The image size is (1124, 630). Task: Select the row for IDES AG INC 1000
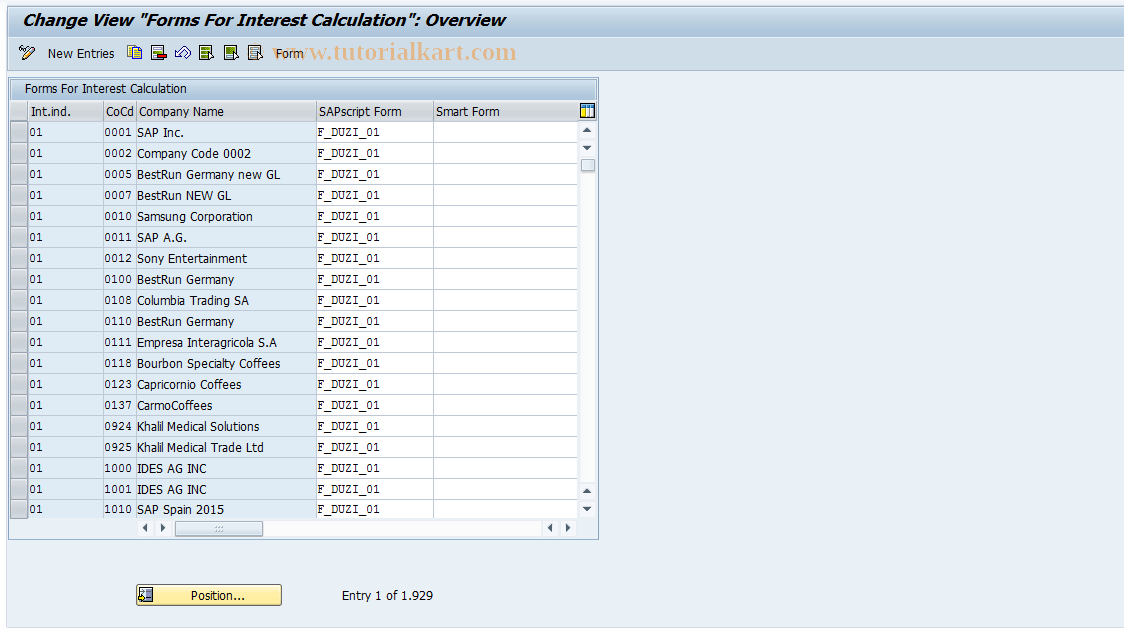[19, 468]
